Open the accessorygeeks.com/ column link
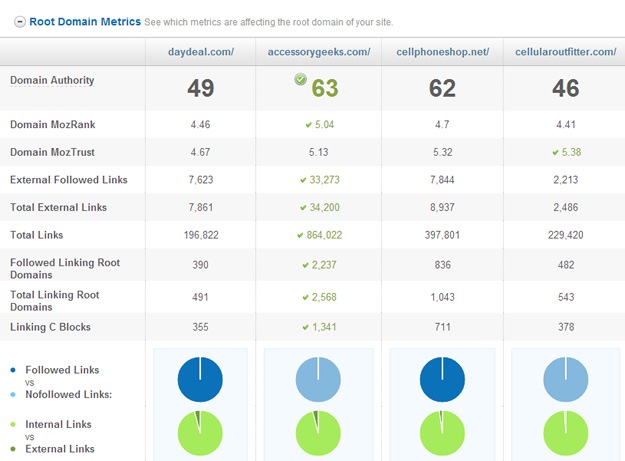 319,52
